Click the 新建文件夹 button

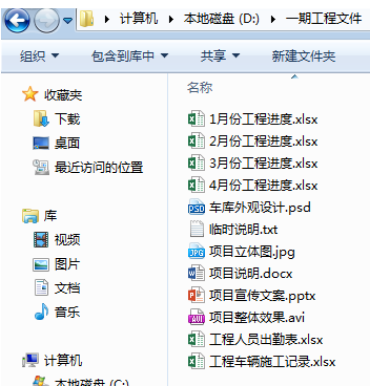303,56
